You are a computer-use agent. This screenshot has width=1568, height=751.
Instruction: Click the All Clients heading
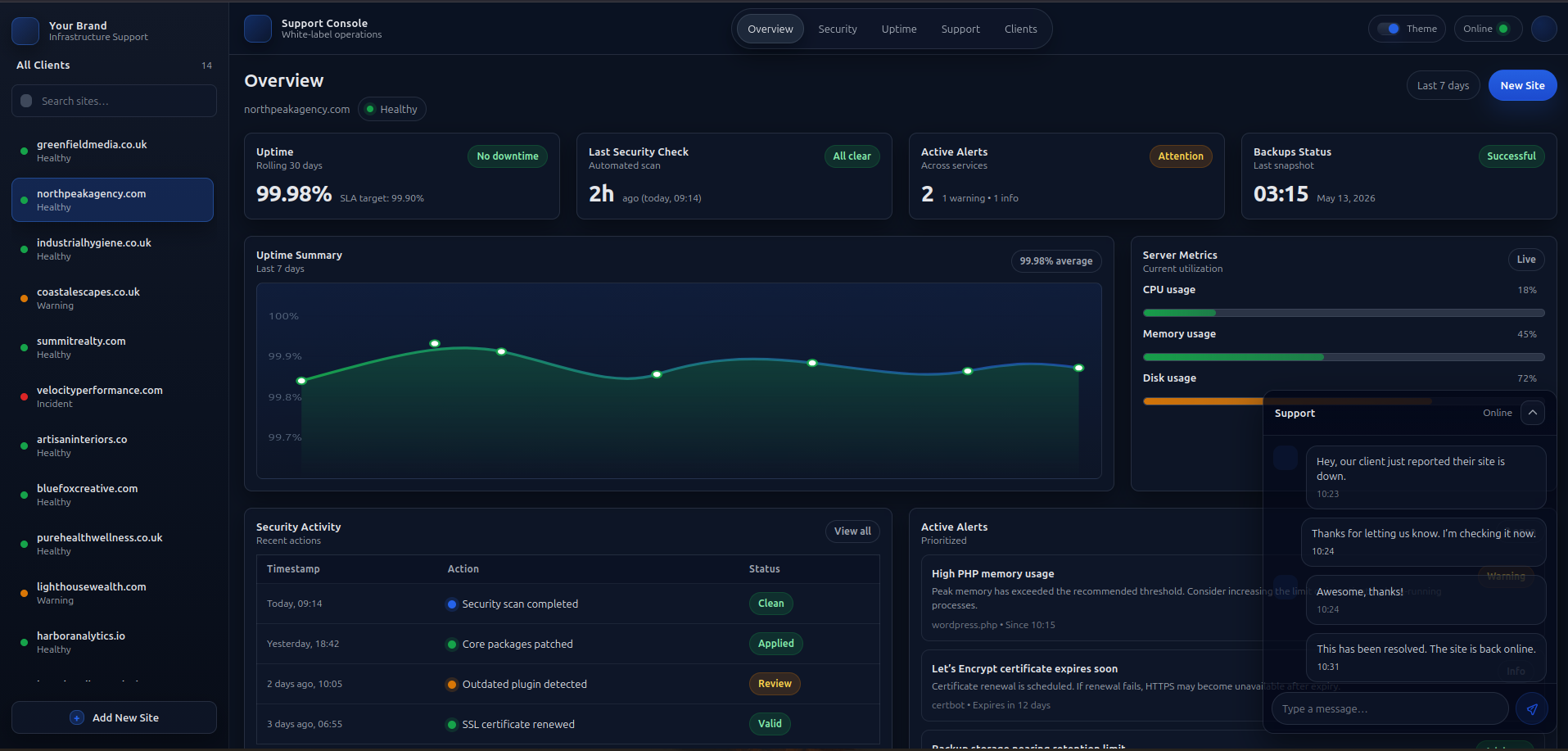pyautogui.click(x=43, y=66)
